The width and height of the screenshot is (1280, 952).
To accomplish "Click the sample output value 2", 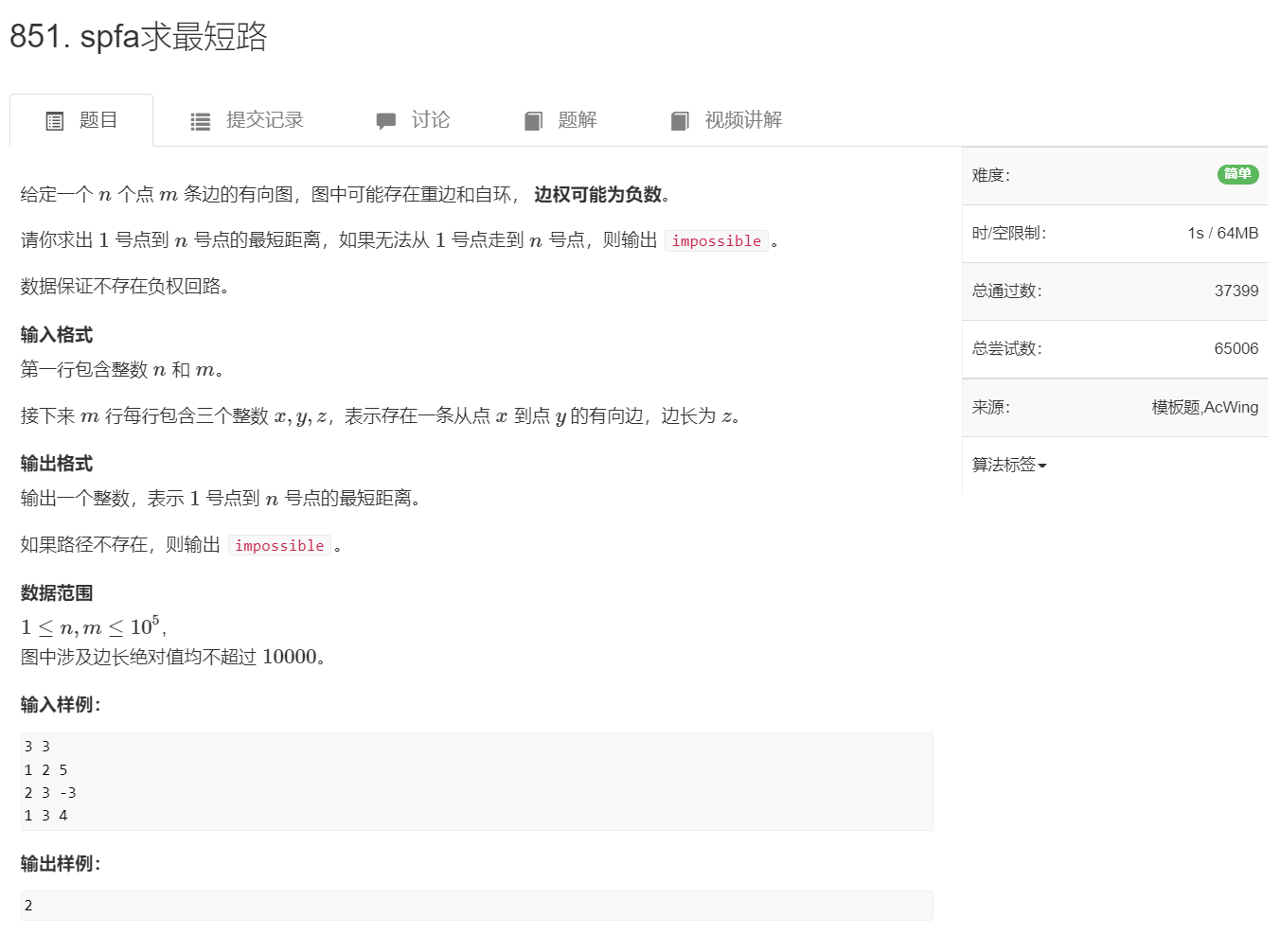I will coord(28,906).
